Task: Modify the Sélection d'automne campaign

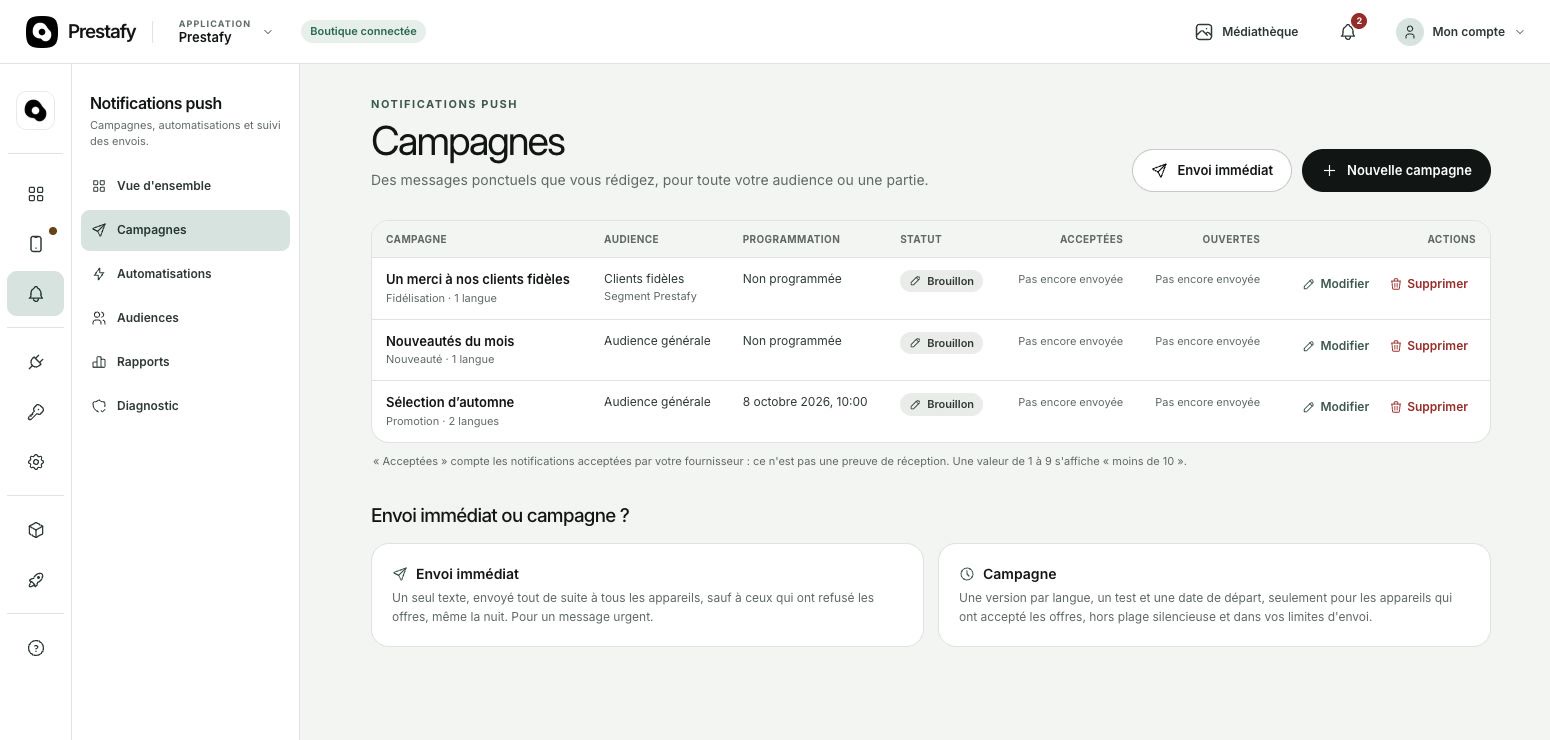Action: coord(1335,407)
